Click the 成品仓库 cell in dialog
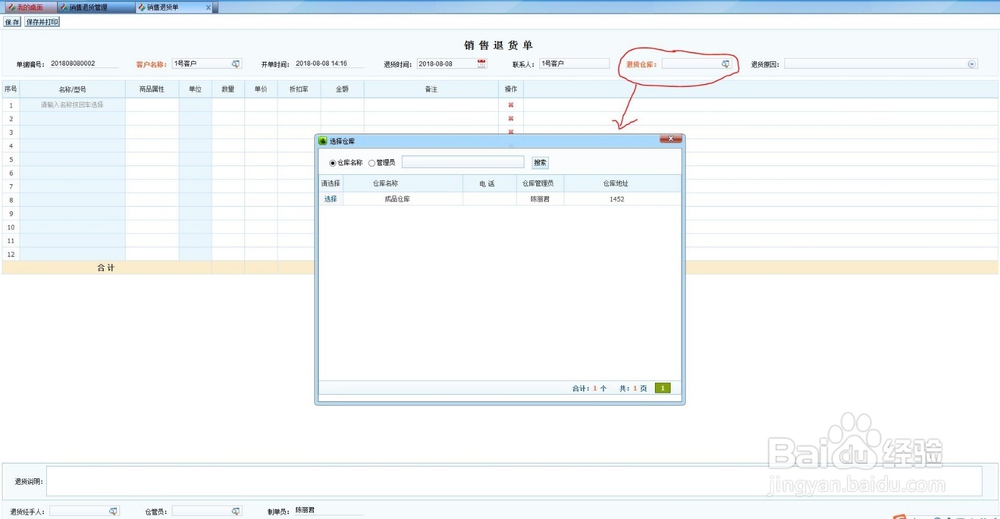Screen dimensions: 1000x519 397,199
